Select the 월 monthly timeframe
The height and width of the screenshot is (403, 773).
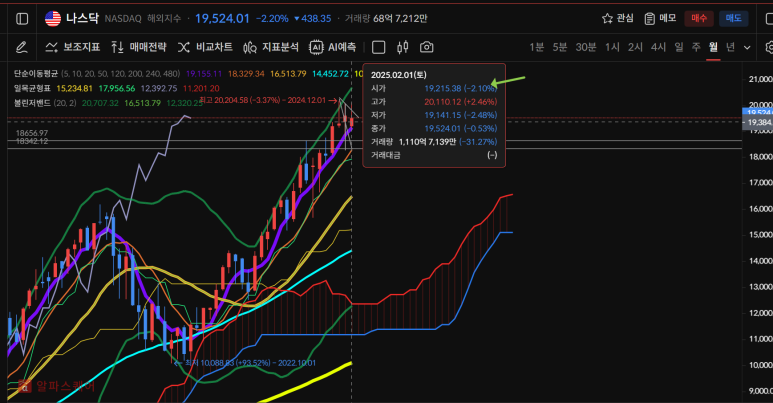coord(713,47)
